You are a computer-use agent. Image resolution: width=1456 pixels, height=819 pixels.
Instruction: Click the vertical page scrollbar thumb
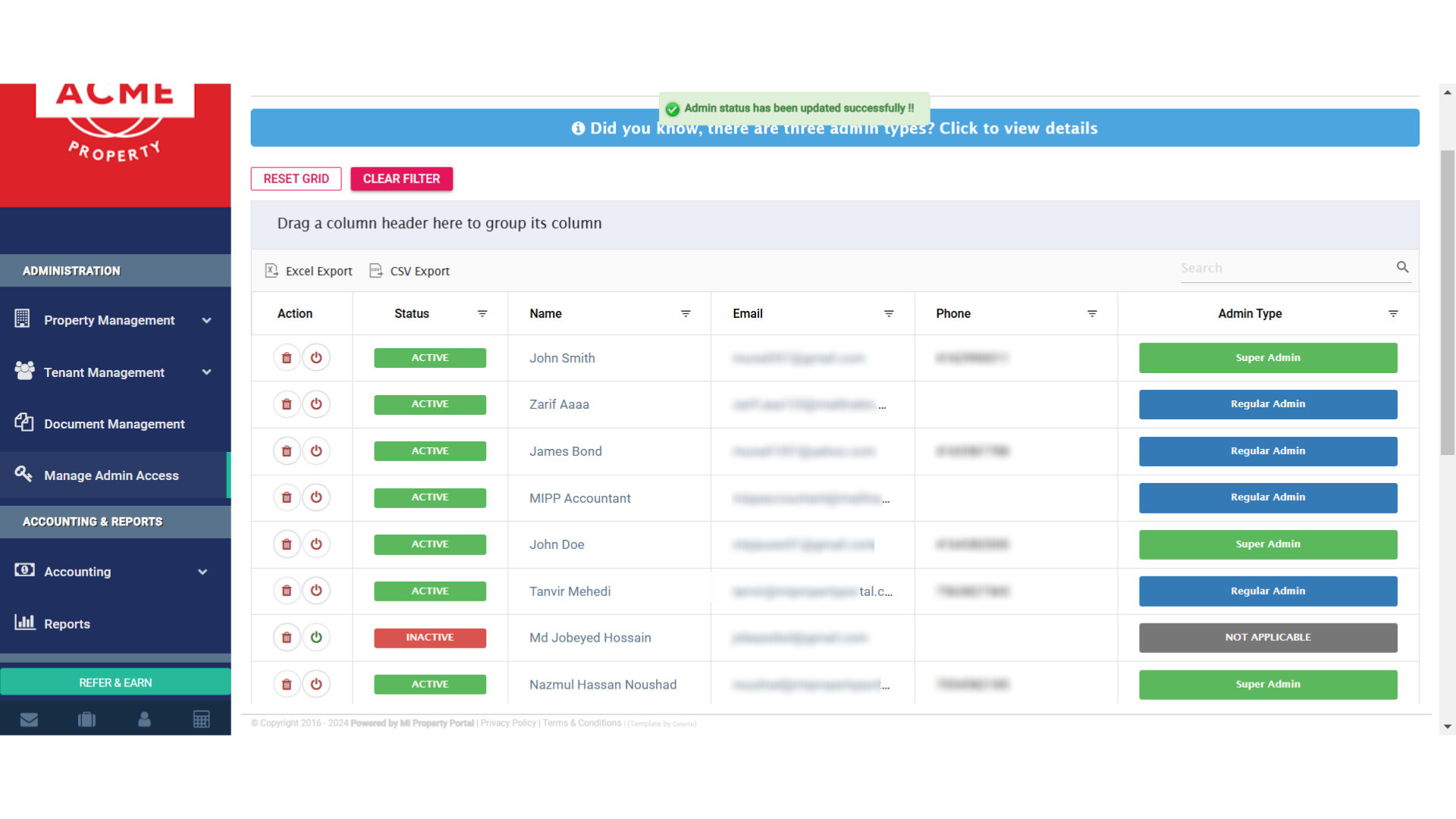pyautogui.click(x=1448, y=303)
